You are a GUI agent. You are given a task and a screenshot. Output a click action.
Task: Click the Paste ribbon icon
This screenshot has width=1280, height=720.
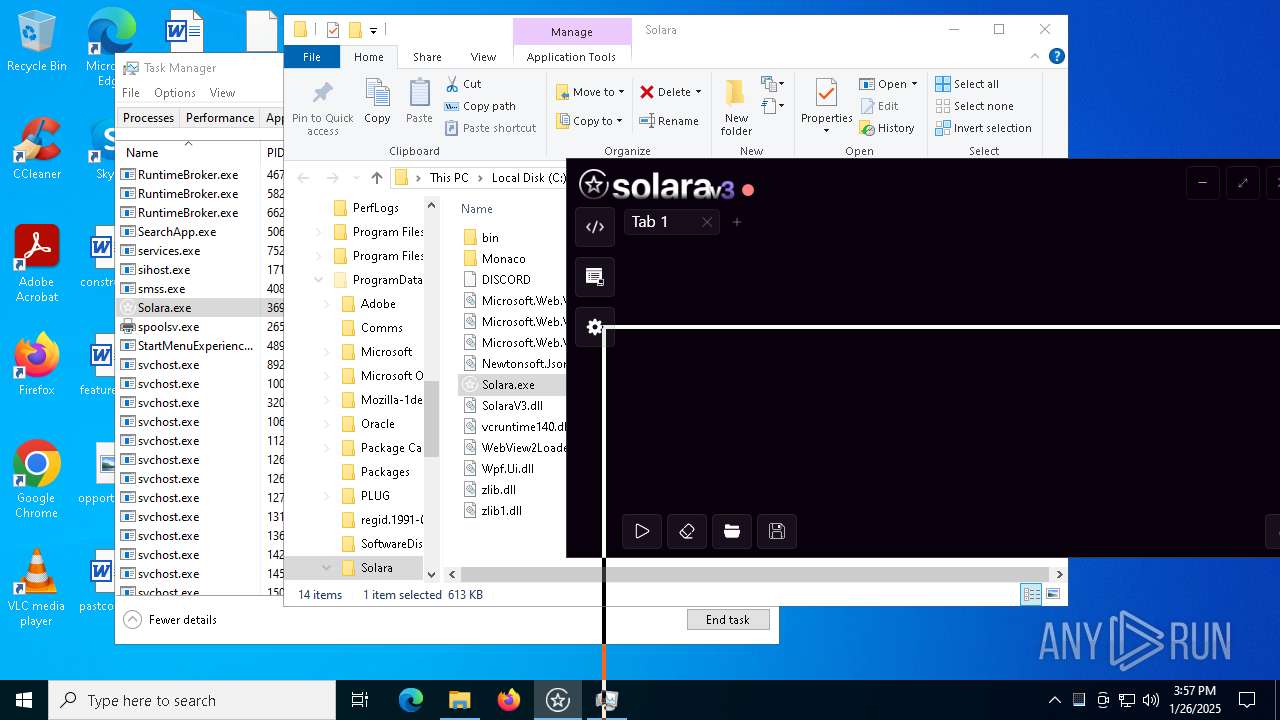419,102
